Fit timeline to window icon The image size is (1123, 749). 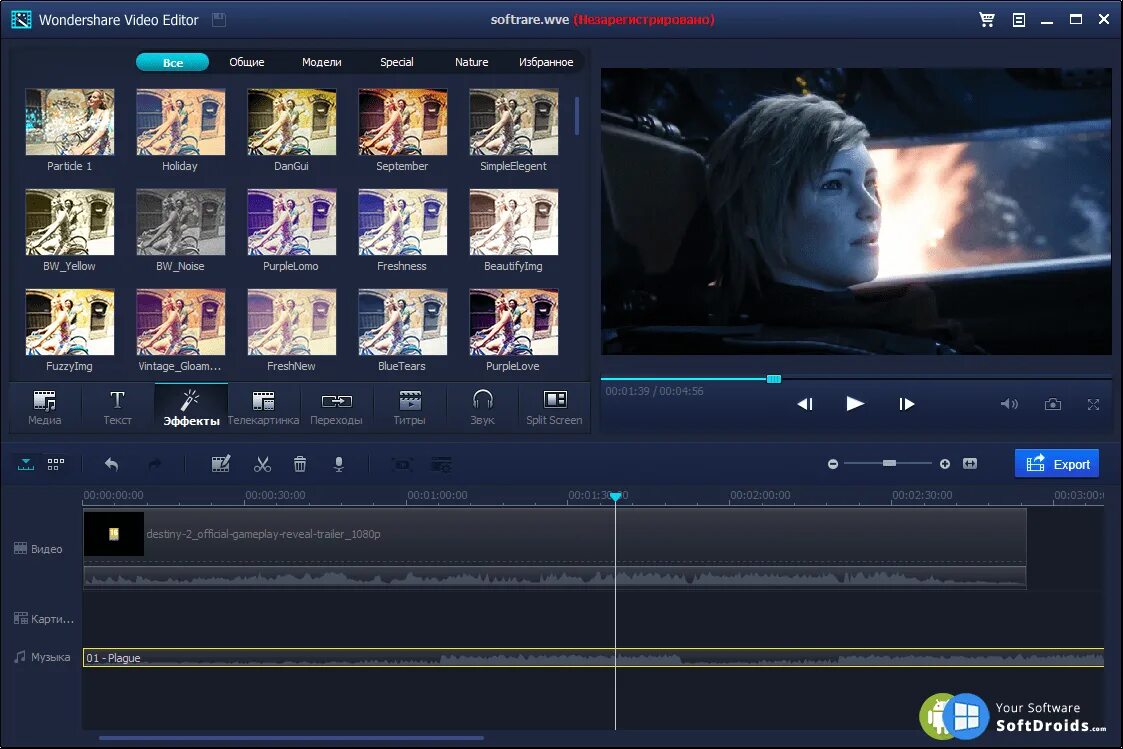point(970,463)
